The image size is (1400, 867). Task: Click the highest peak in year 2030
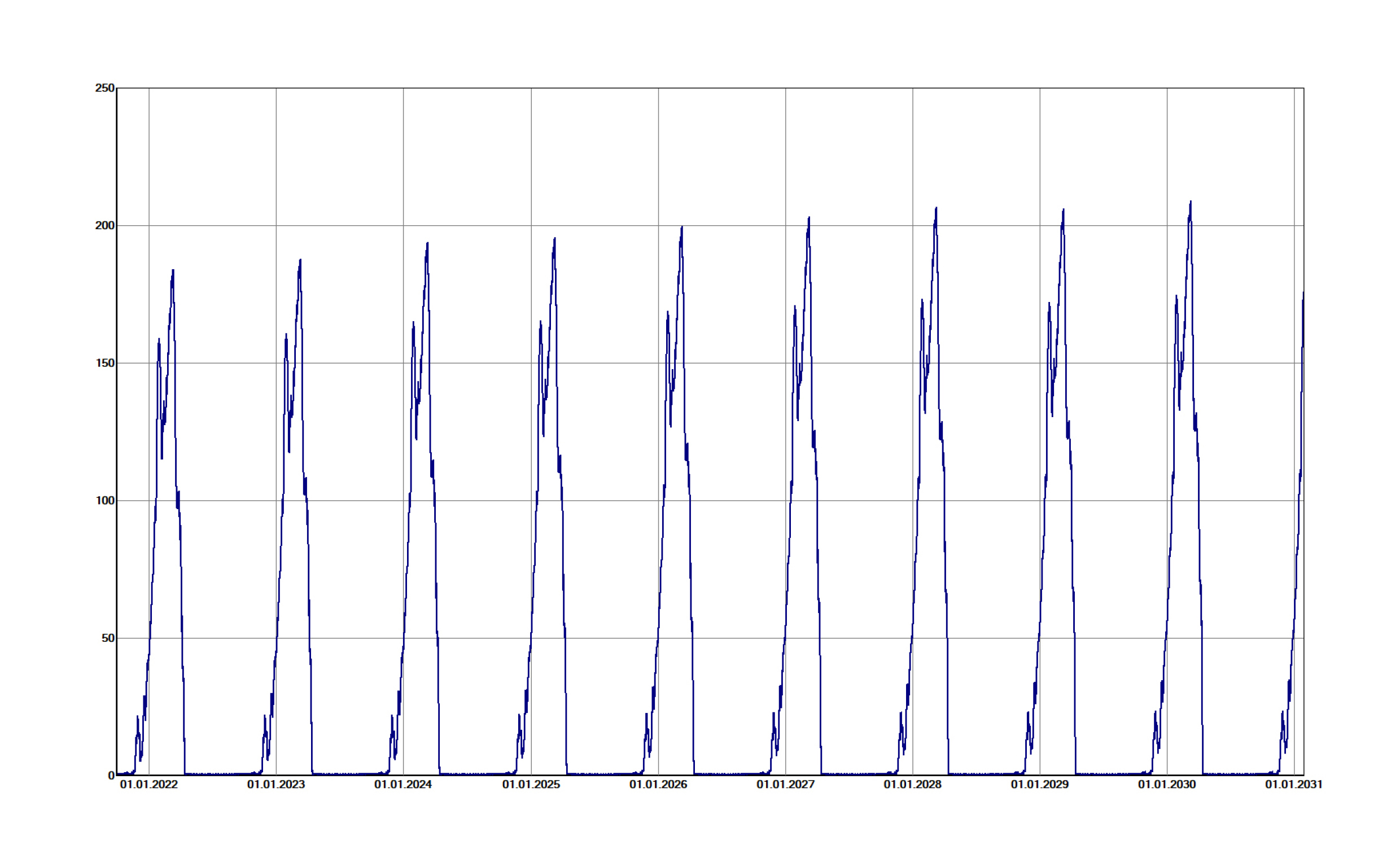pos(1191,202)
